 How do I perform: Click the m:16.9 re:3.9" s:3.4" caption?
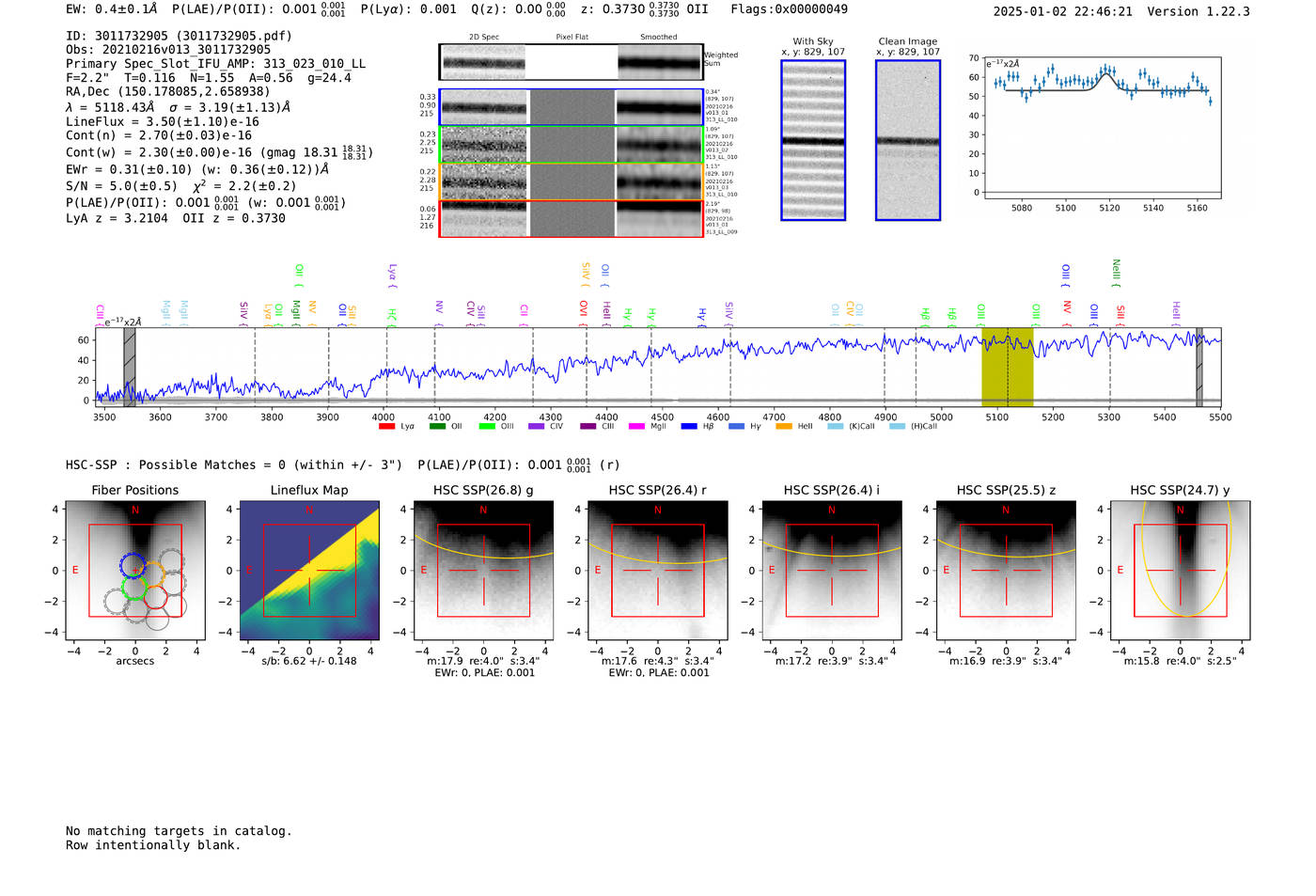pyautogui.click(x=1006, y=661)
